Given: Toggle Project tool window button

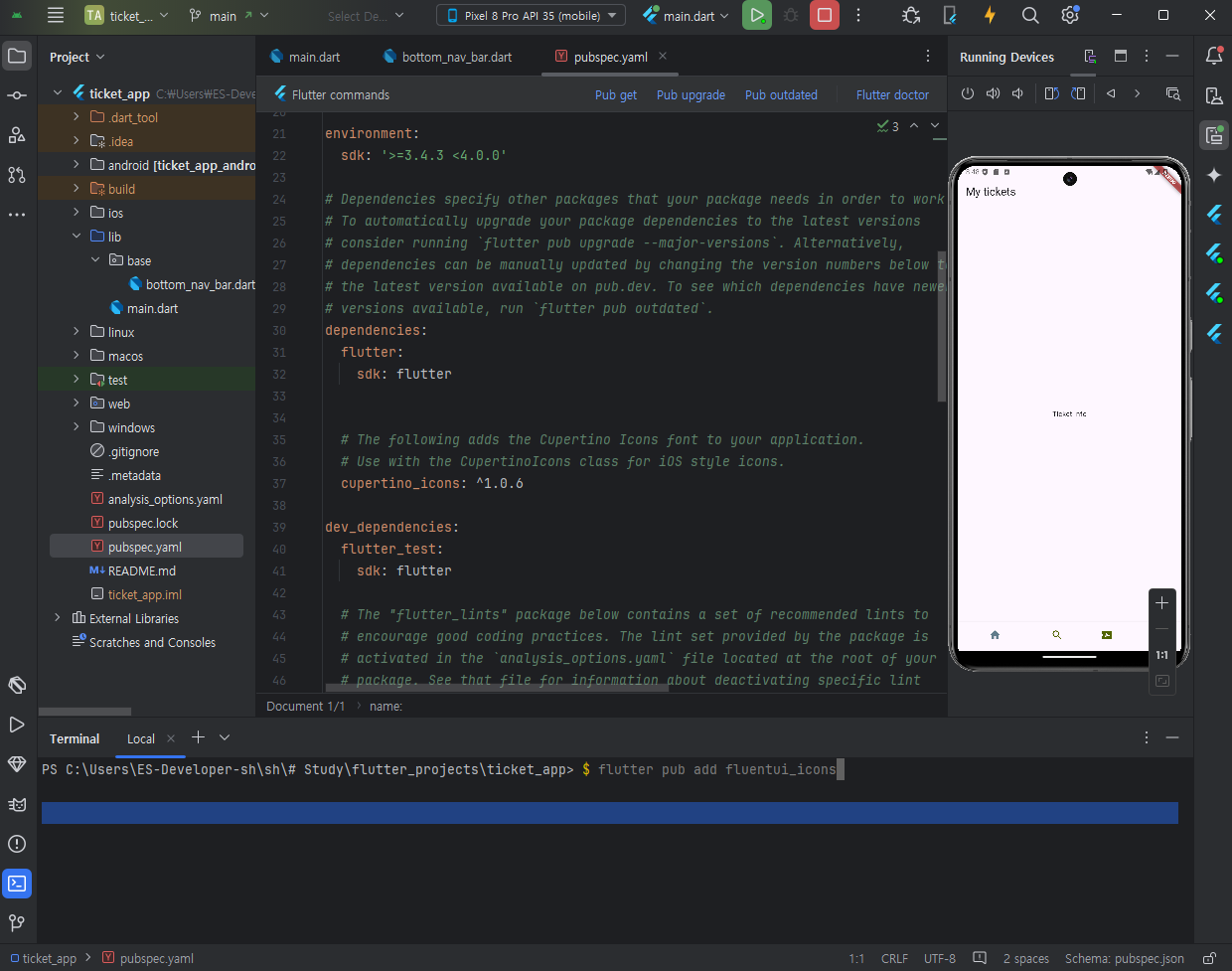Looking at the screenshot, I should coord(17,56).
